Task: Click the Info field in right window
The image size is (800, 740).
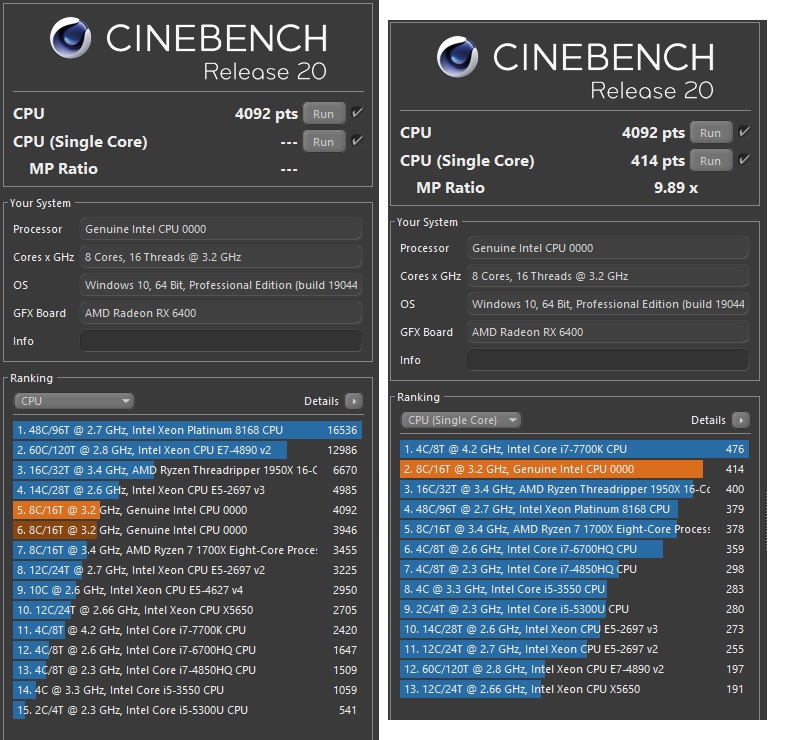Action: [608, 360]
